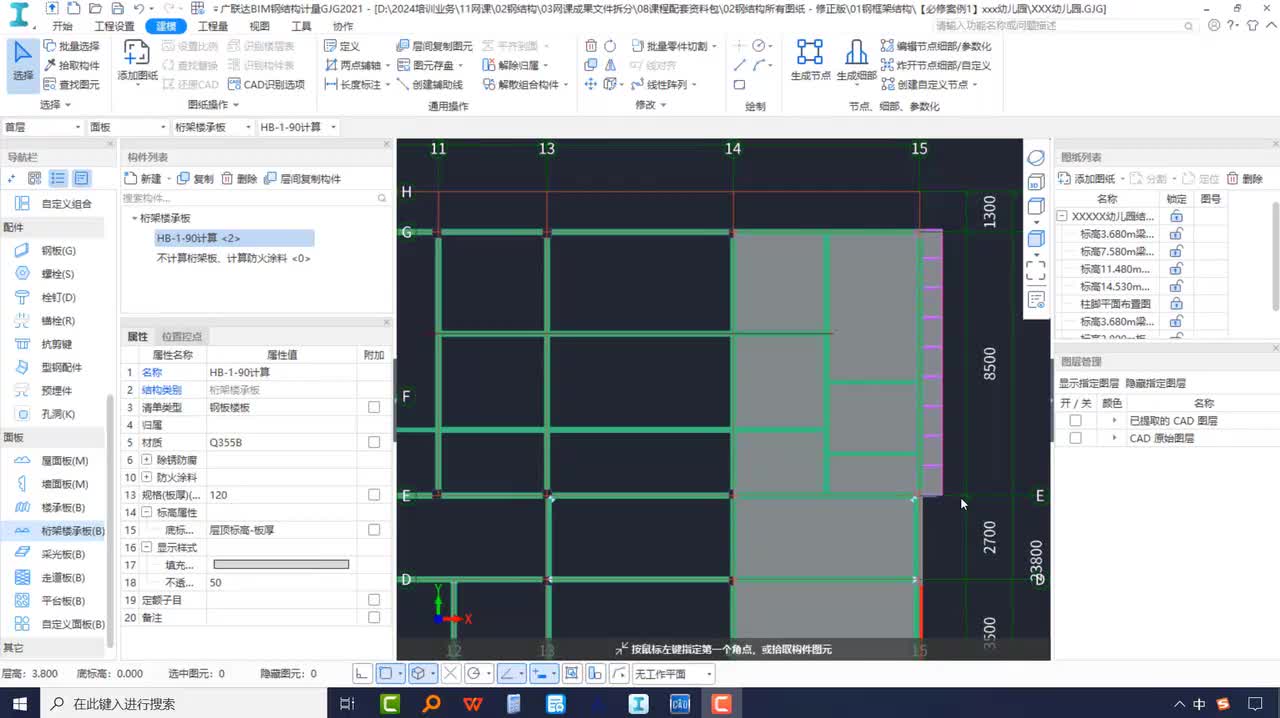
Task: Select HB-1-90计算 <2> in component list
Action: (234, 238)
